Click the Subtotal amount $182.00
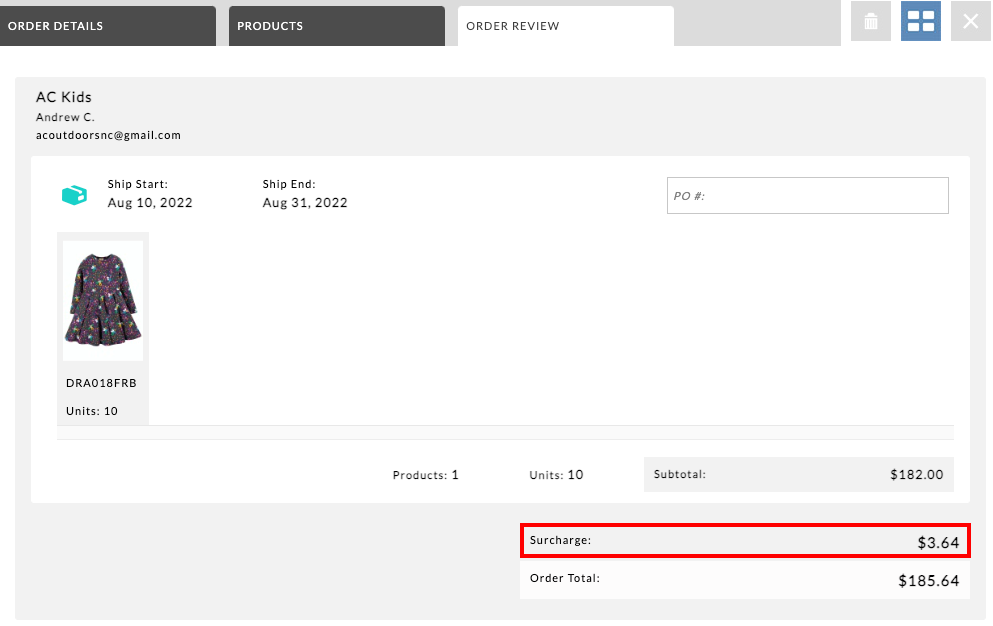 point(917,475)
